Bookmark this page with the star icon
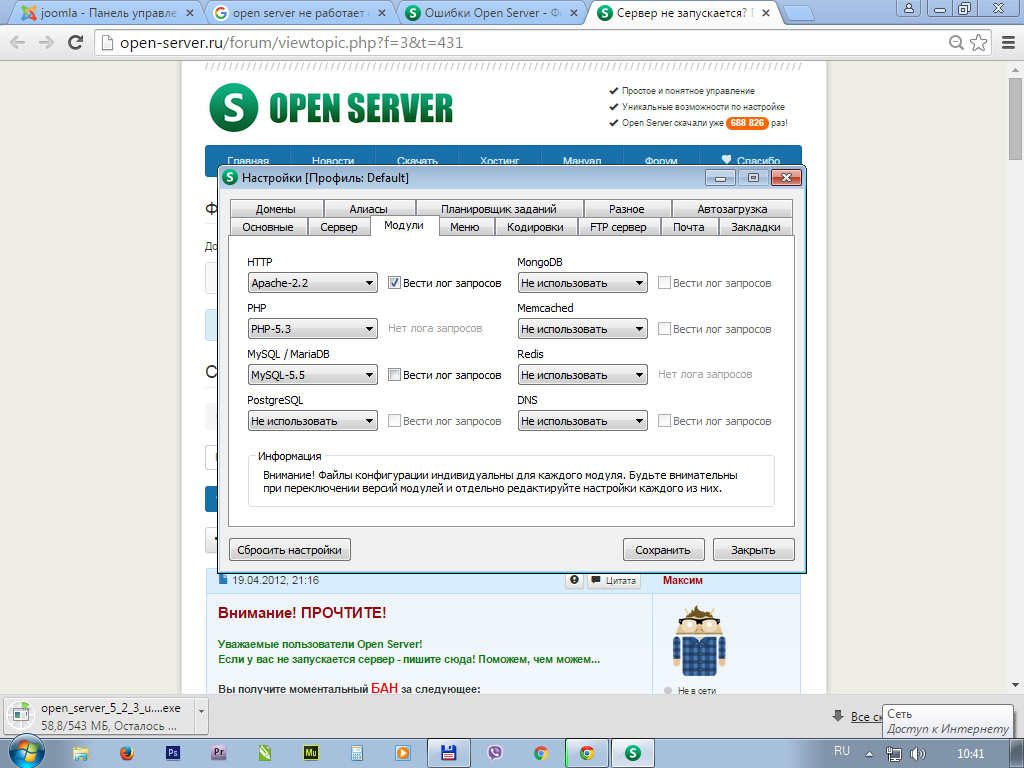 click(979, 43)
